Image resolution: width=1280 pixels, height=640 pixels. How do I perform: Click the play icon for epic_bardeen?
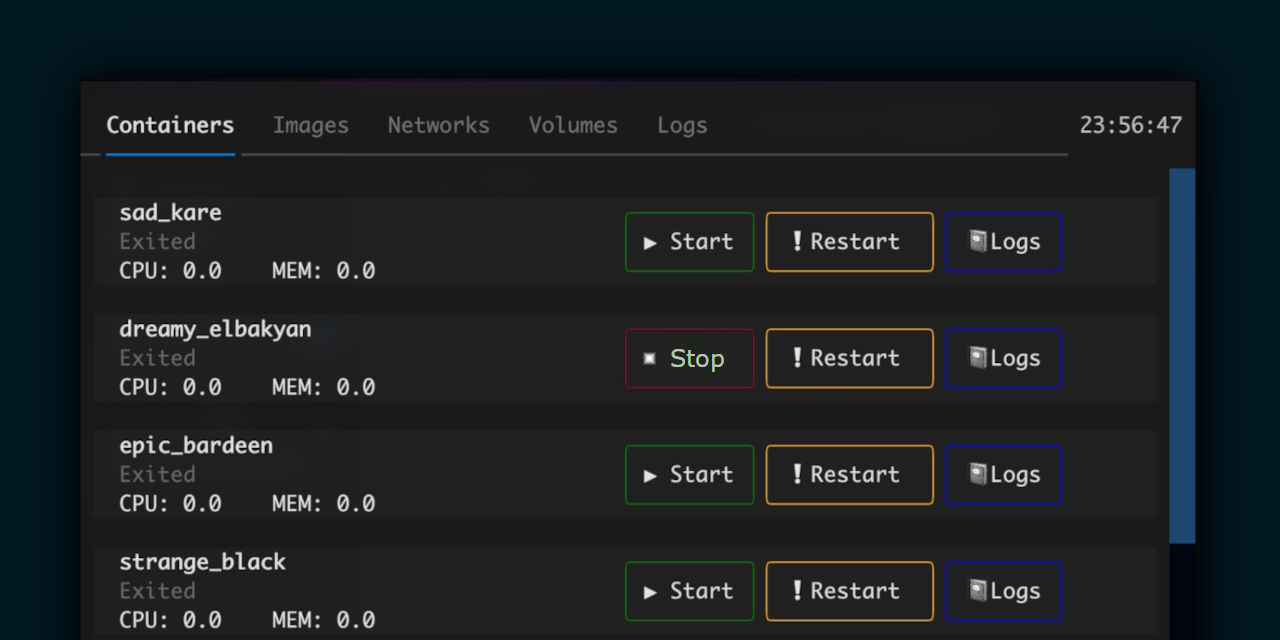click(x=650, y=476)
